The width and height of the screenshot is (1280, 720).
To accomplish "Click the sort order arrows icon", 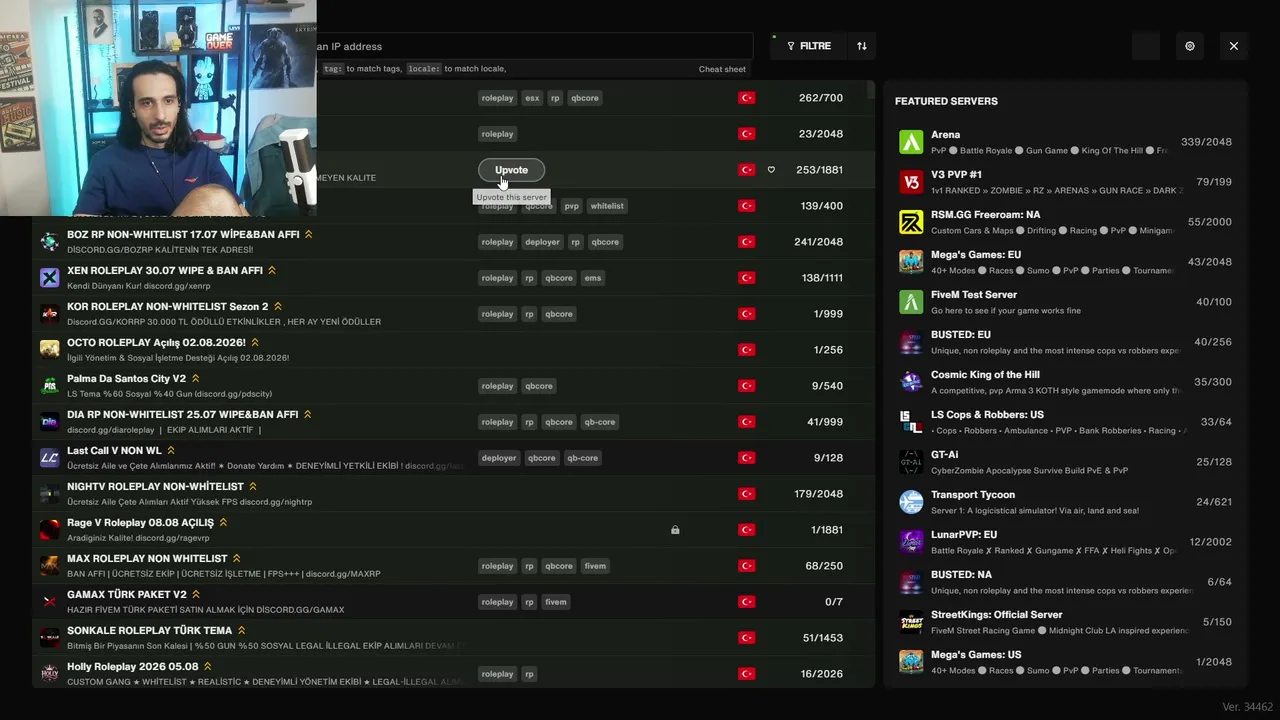I will [x=862, y=46].
